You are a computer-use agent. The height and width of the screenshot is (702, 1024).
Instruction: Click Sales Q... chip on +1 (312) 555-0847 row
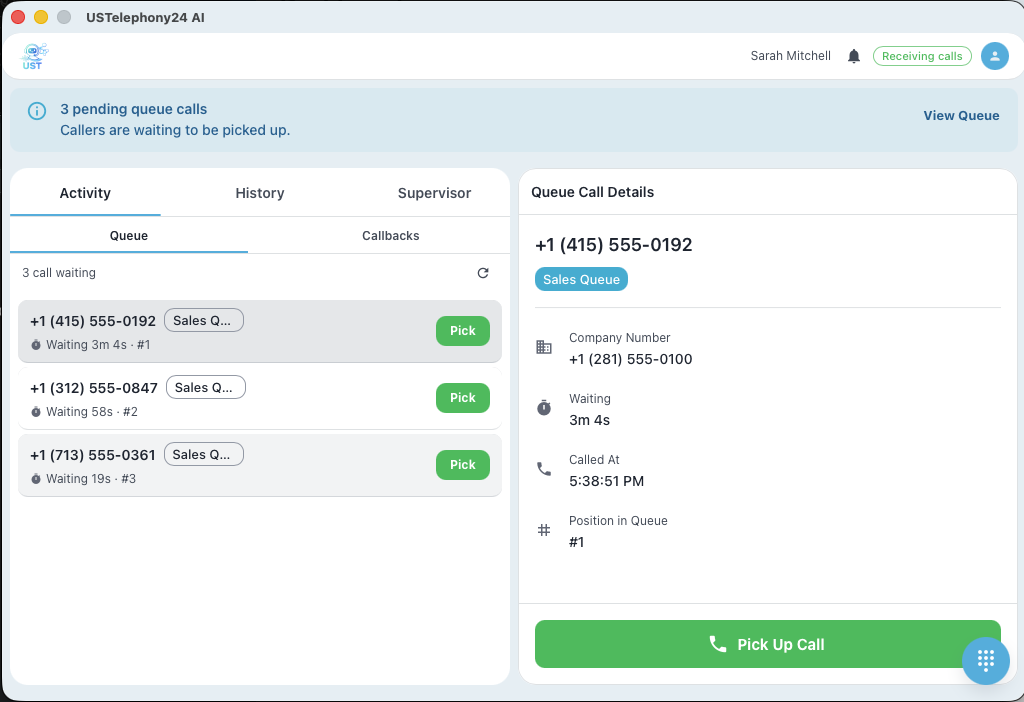[x=205, y=387]
